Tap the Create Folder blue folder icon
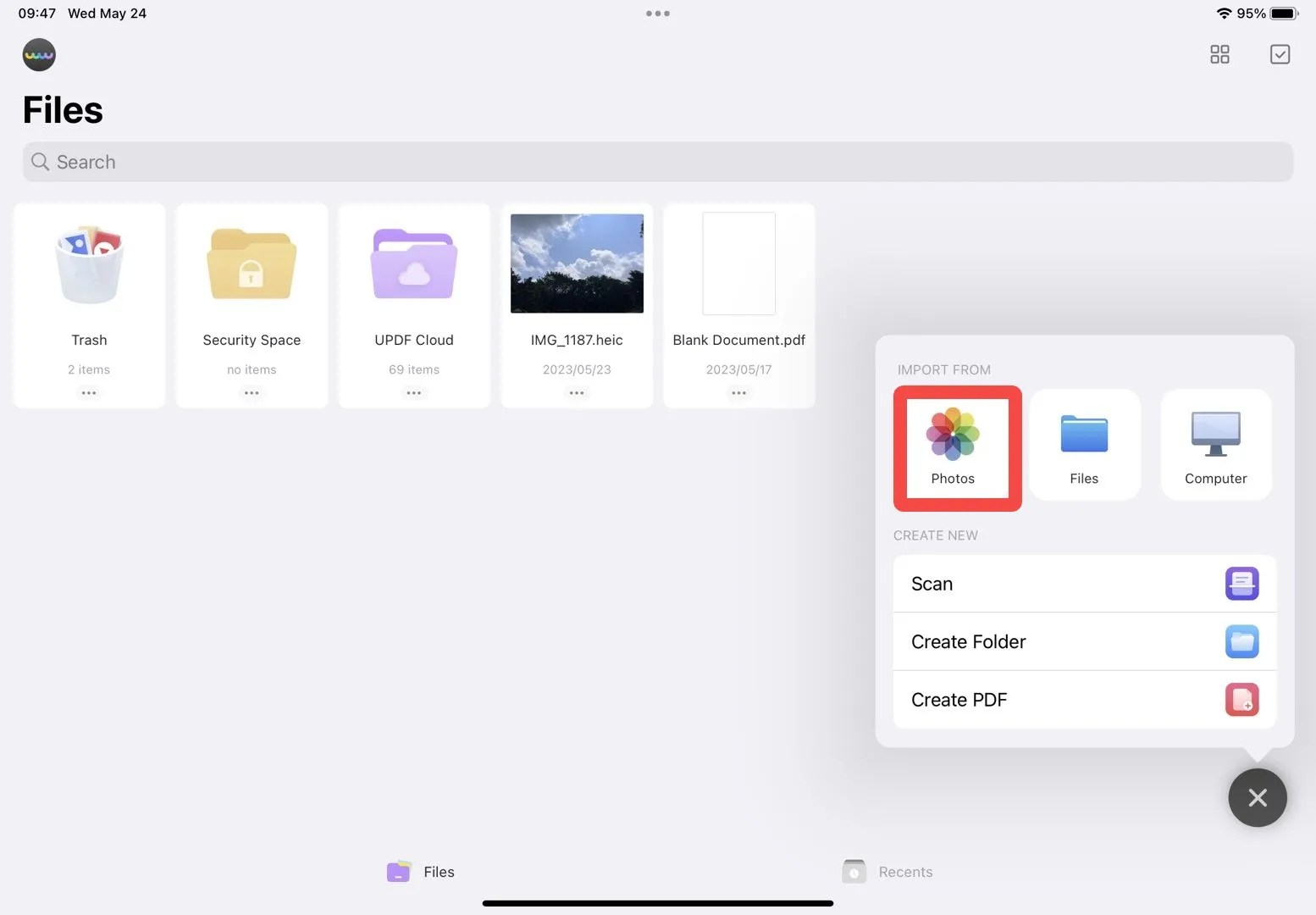Image resolution: width=1316 pixels, height=915 pixels. pos(1241,641)
